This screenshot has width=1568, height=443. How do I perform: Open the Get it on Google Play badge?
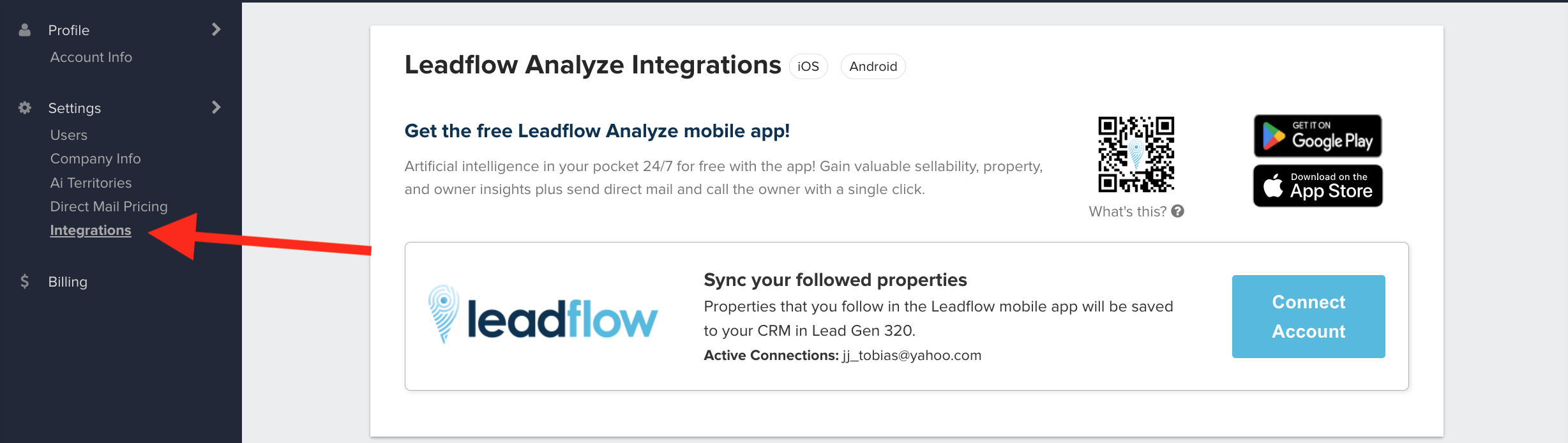1318,136
